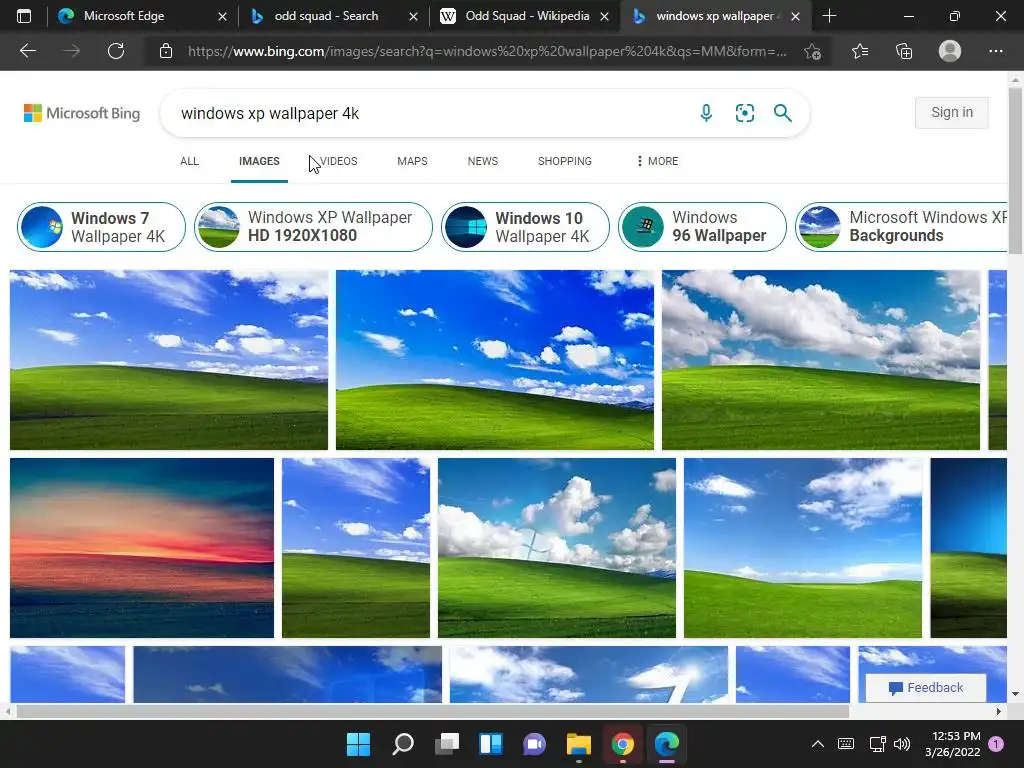This screenshot has width=1024, height=768.
Task: Open second-row wide green hill thumbnail
Action: [803, 548]
